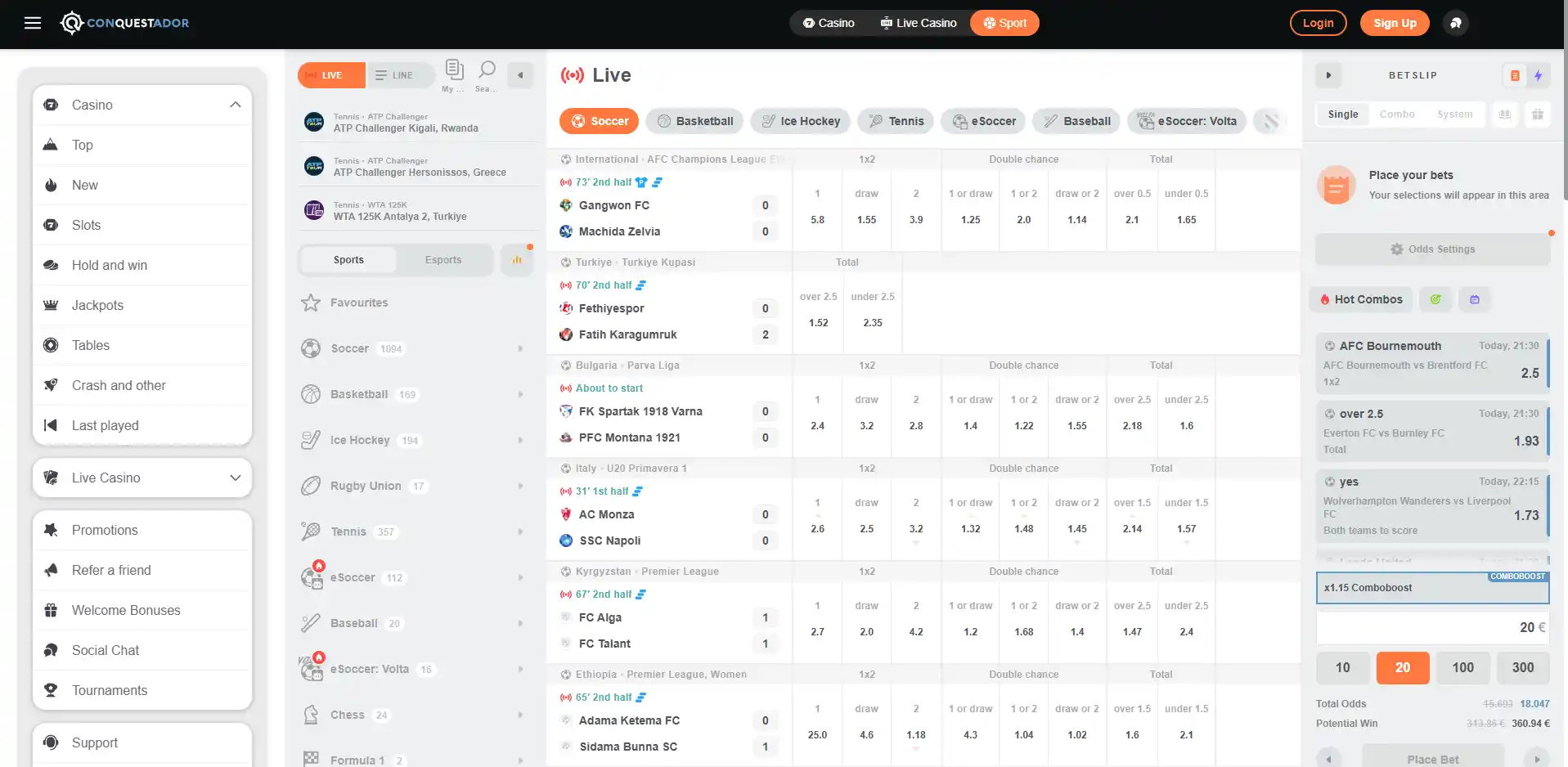The width and height of the screenshot is (1568, 767).
Task: Click the Login button
Action: point(1319,23)
